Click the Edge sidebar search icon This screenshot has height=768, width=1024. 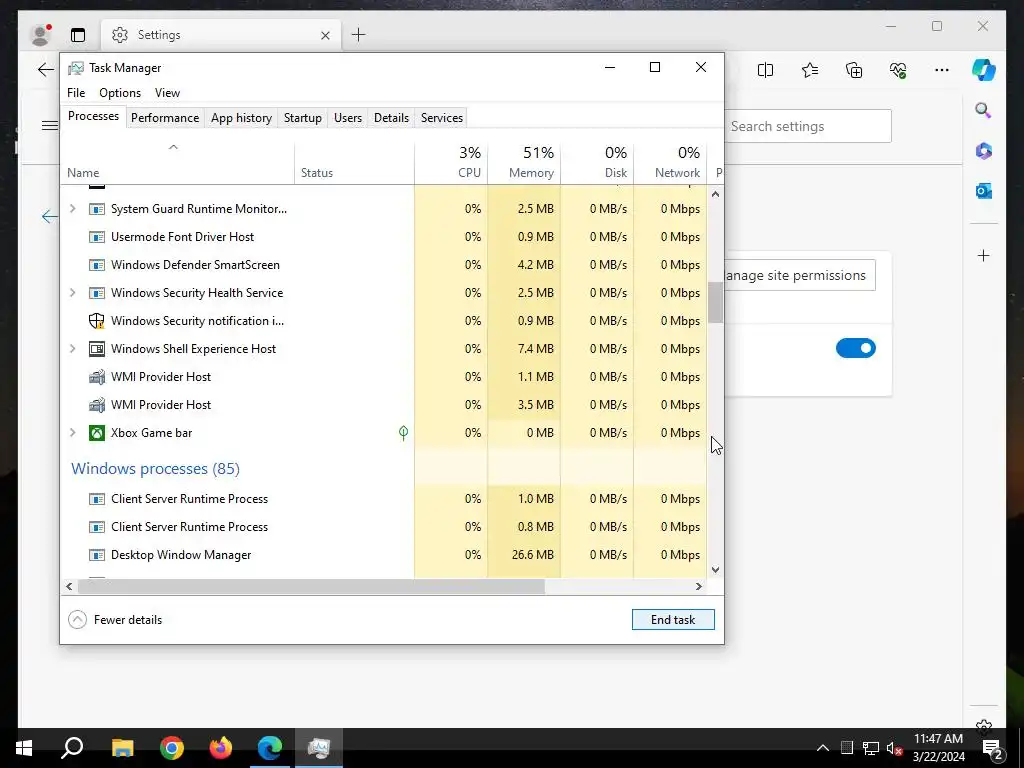tap(983, 110)
